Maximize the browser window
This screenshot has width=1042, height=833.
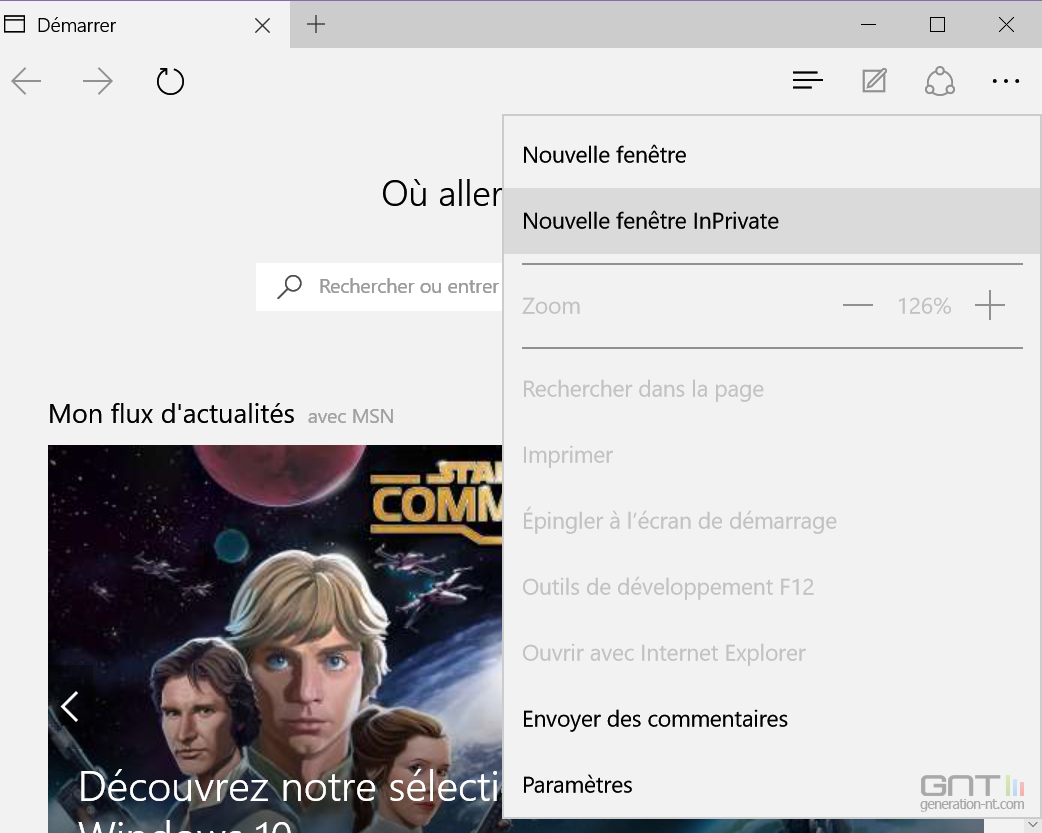[x=937, y=25]
